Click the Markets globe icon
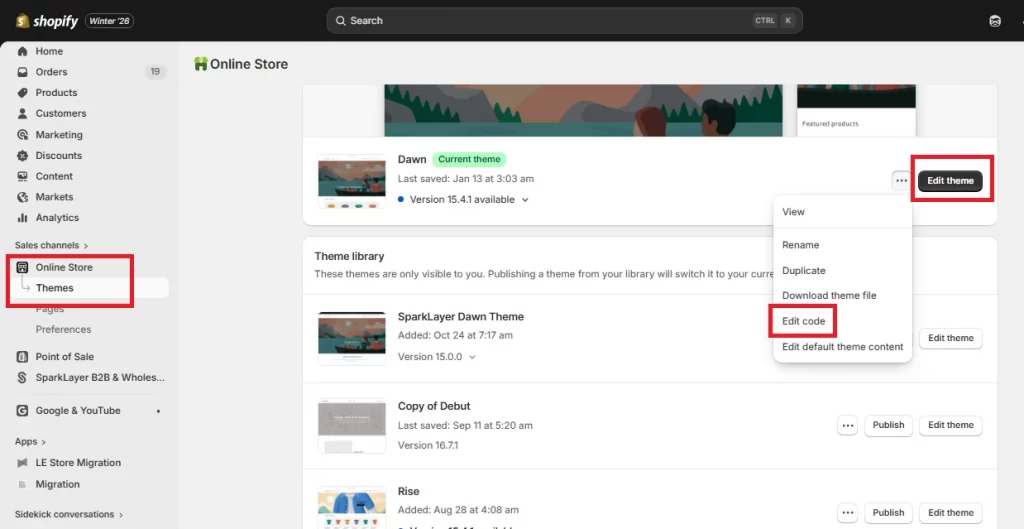Image resolution: width=1024 pixels, height=529 pixels. 23,197
